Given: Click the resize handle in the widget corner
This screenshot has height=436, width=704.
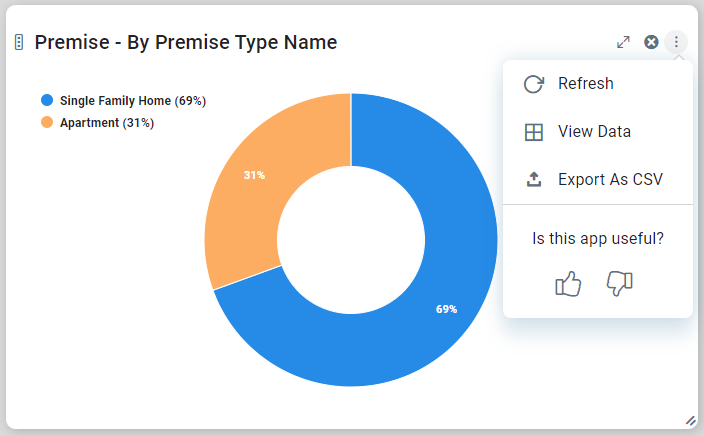Looking at the screenshot, I should (689, 421).
